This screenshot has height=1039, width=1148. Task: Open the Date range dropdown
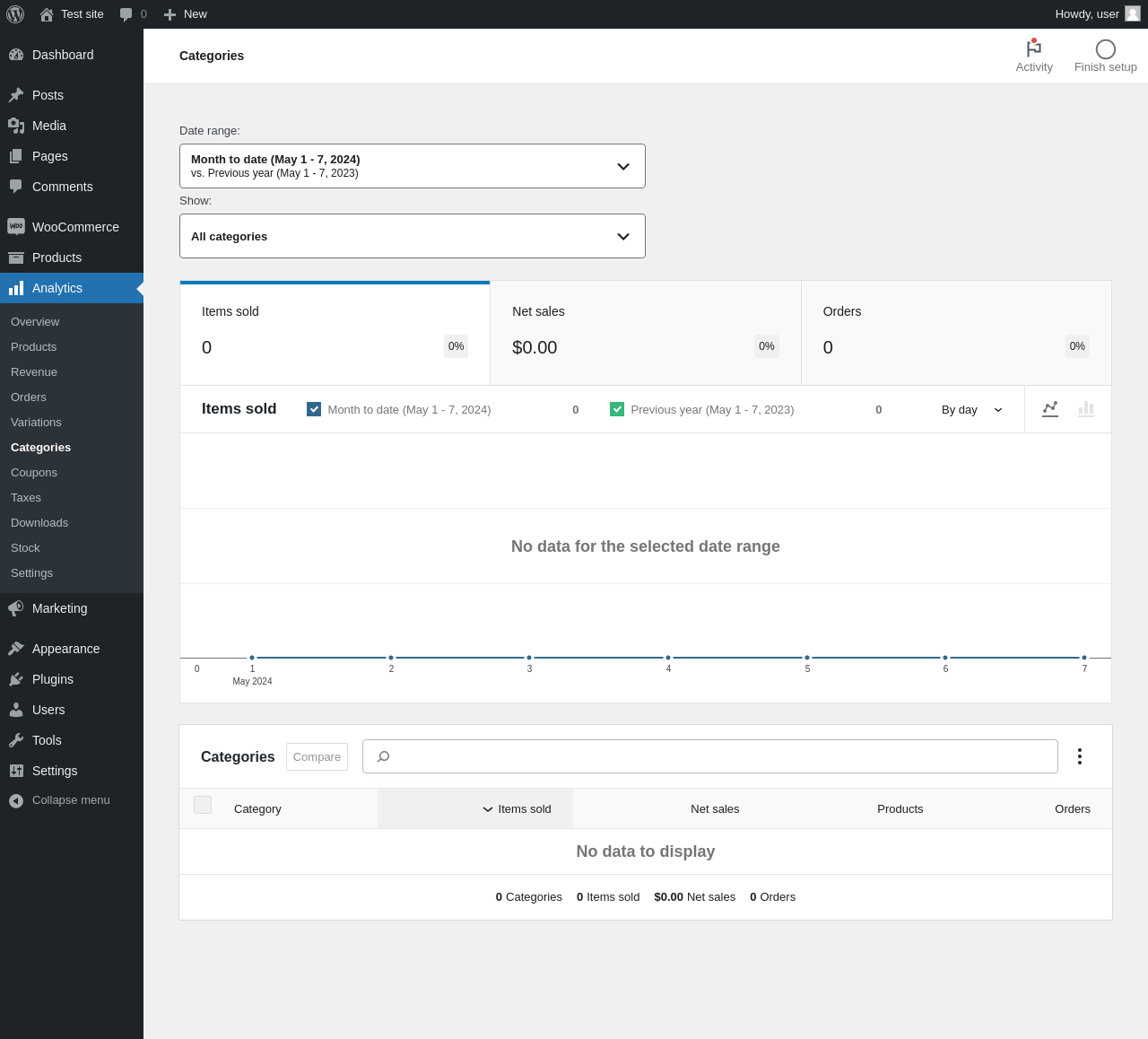click(x=413, y=166)
